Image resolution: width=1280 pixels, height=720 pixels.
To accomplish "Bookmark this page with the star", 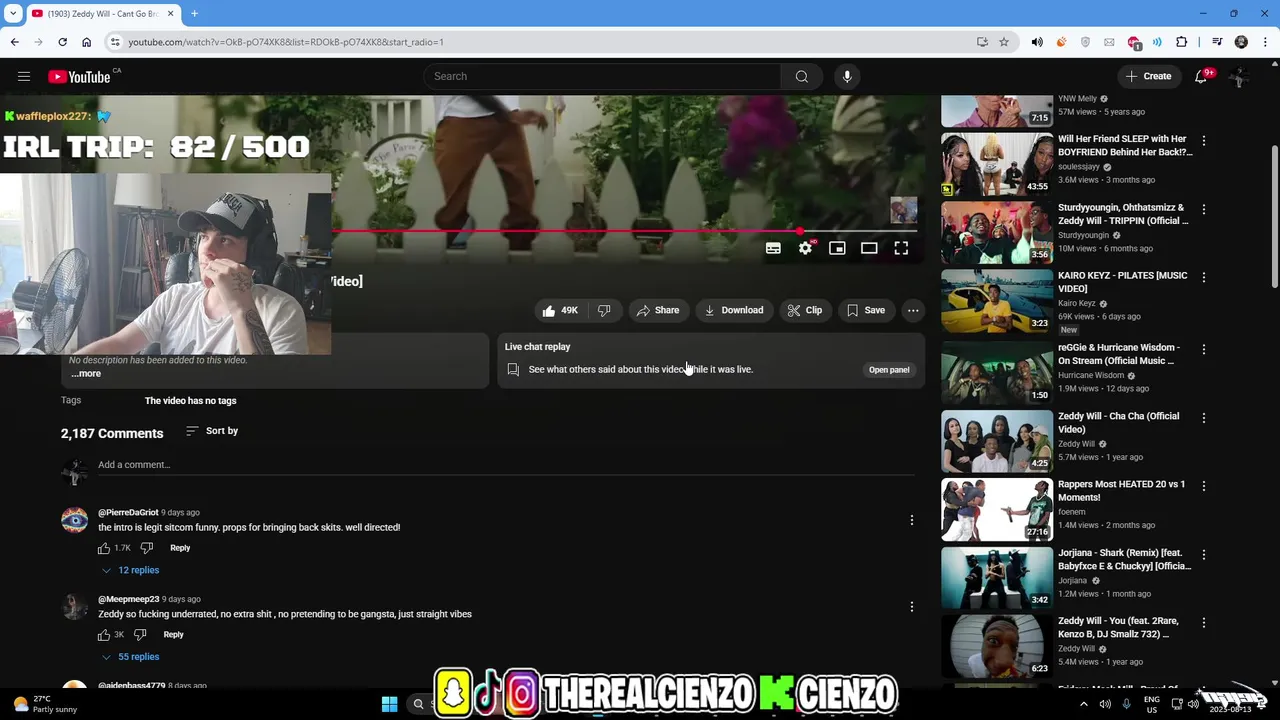I will 1004,42.
